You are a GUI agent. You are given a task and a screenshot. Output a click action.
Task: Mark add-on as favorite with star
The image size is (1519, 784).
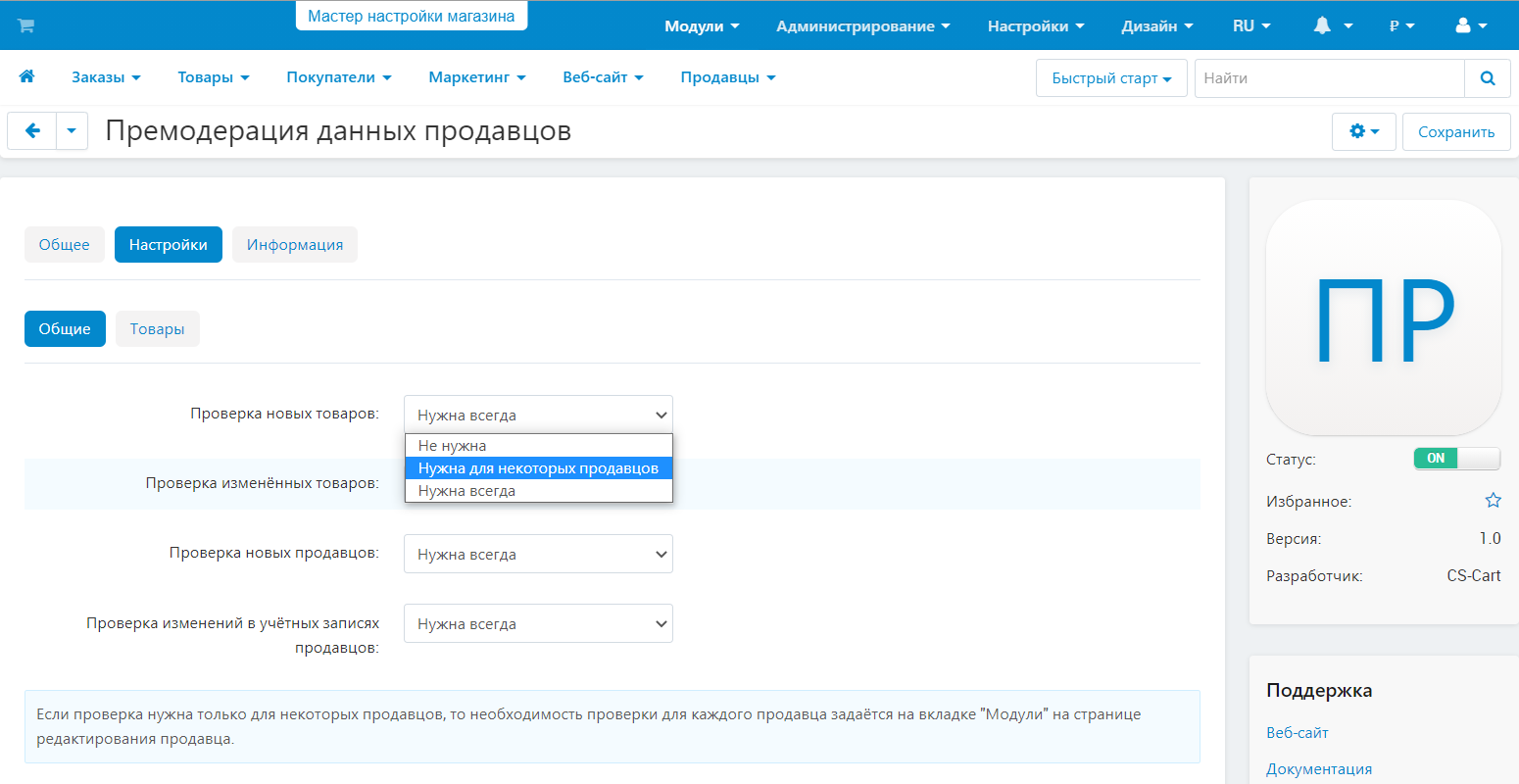(x=1493, y=501)
